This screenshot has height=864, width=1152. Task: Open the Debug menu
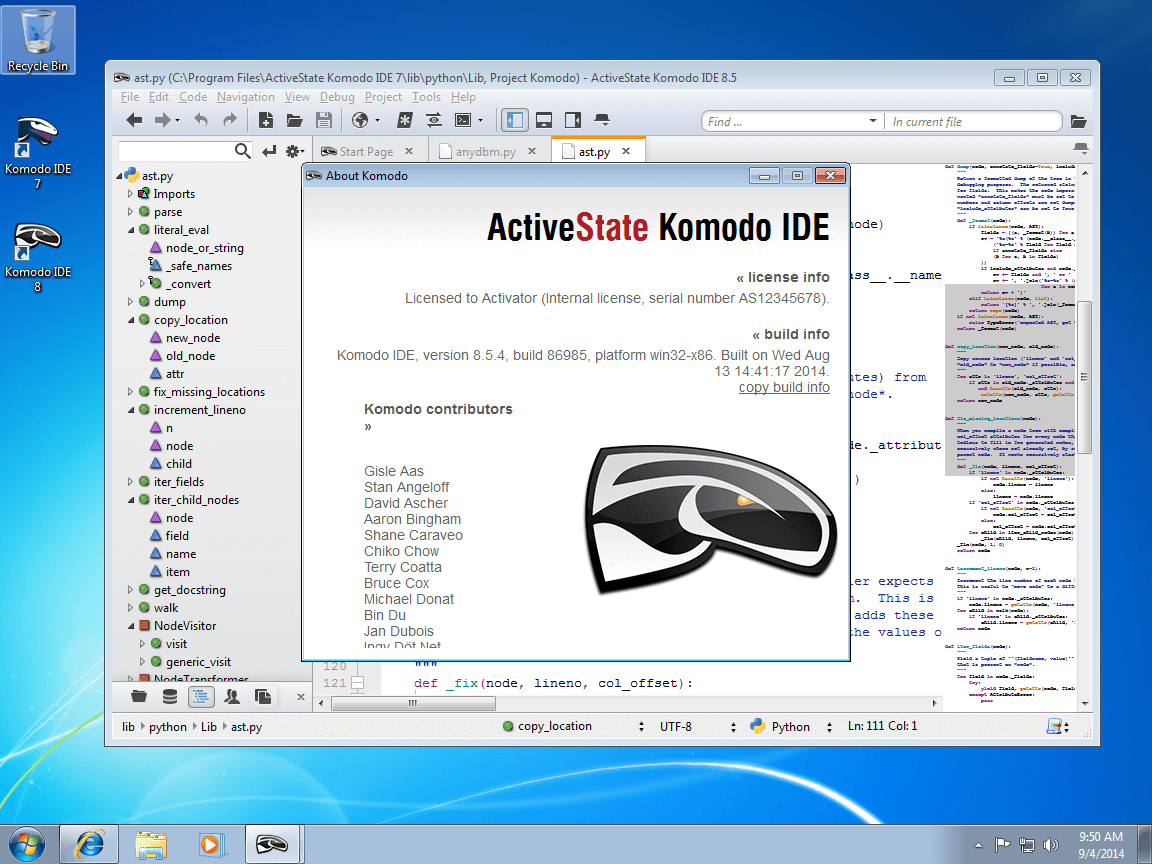[x=336, y=97]
